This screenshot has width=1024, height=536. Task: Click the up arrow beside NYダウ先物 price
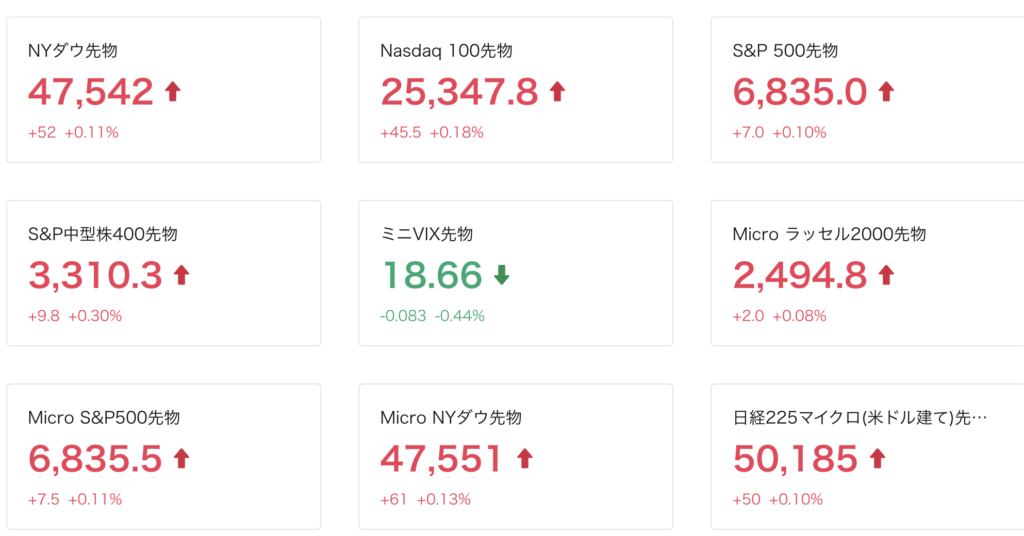(172, 92)
